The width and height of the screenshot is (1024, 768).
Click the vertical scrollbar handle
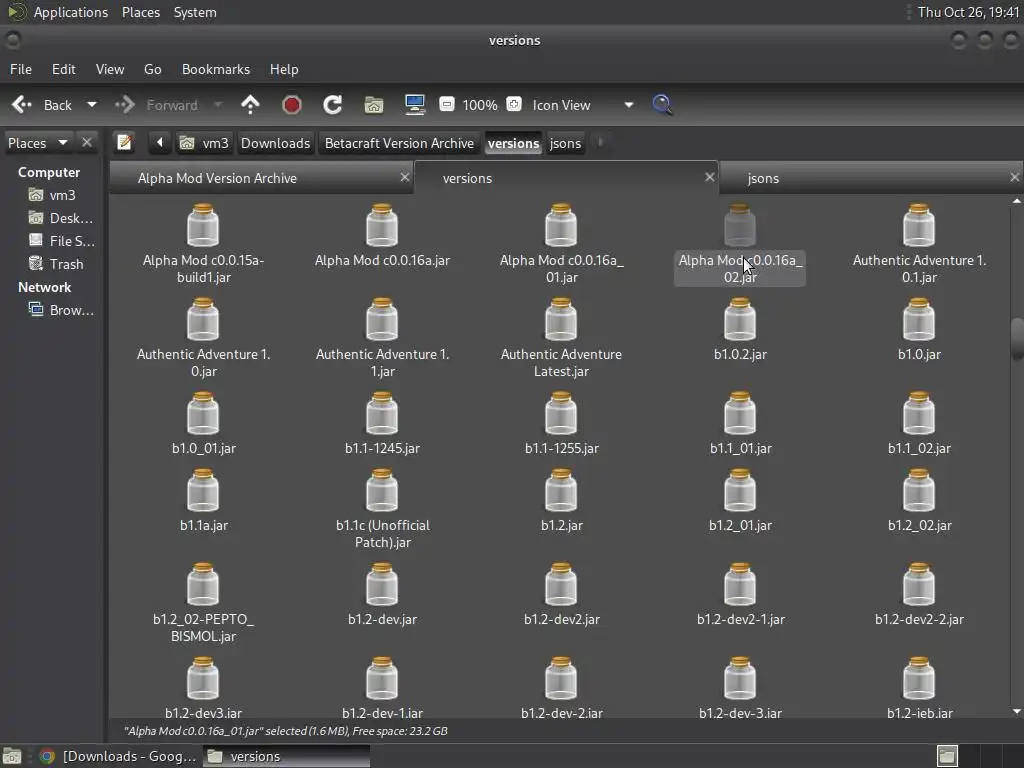[x=1017, y=338]
